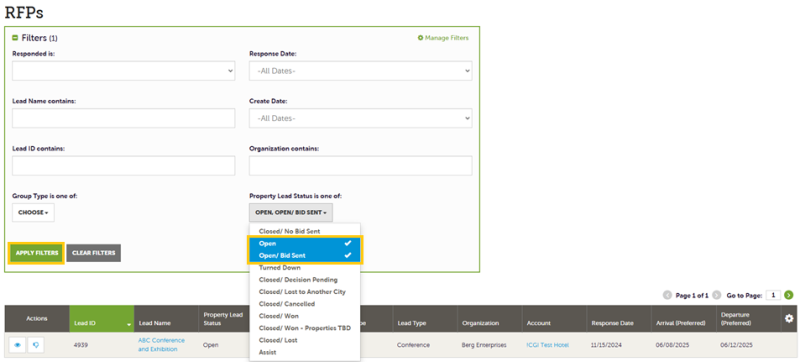The image size is (800, 362).
Task: Uncheck the Open status option
Action: coord(305,243)
